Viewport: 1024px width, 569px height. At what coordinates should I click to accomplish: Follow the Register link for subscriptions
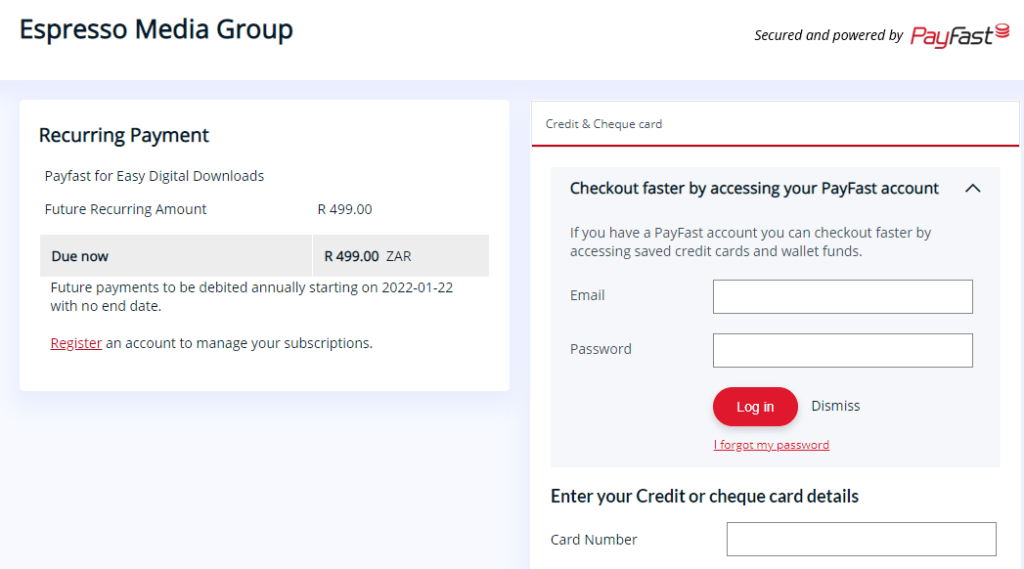pyautogui.click(x=76, y=343)
